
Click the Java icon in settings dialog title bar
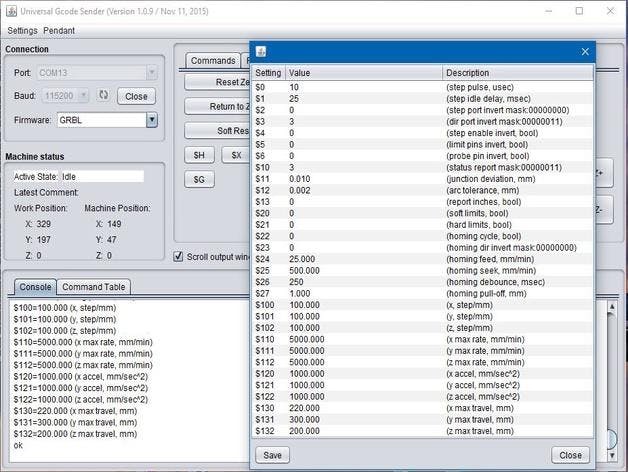pyautogui.click(x=261, y=52)
